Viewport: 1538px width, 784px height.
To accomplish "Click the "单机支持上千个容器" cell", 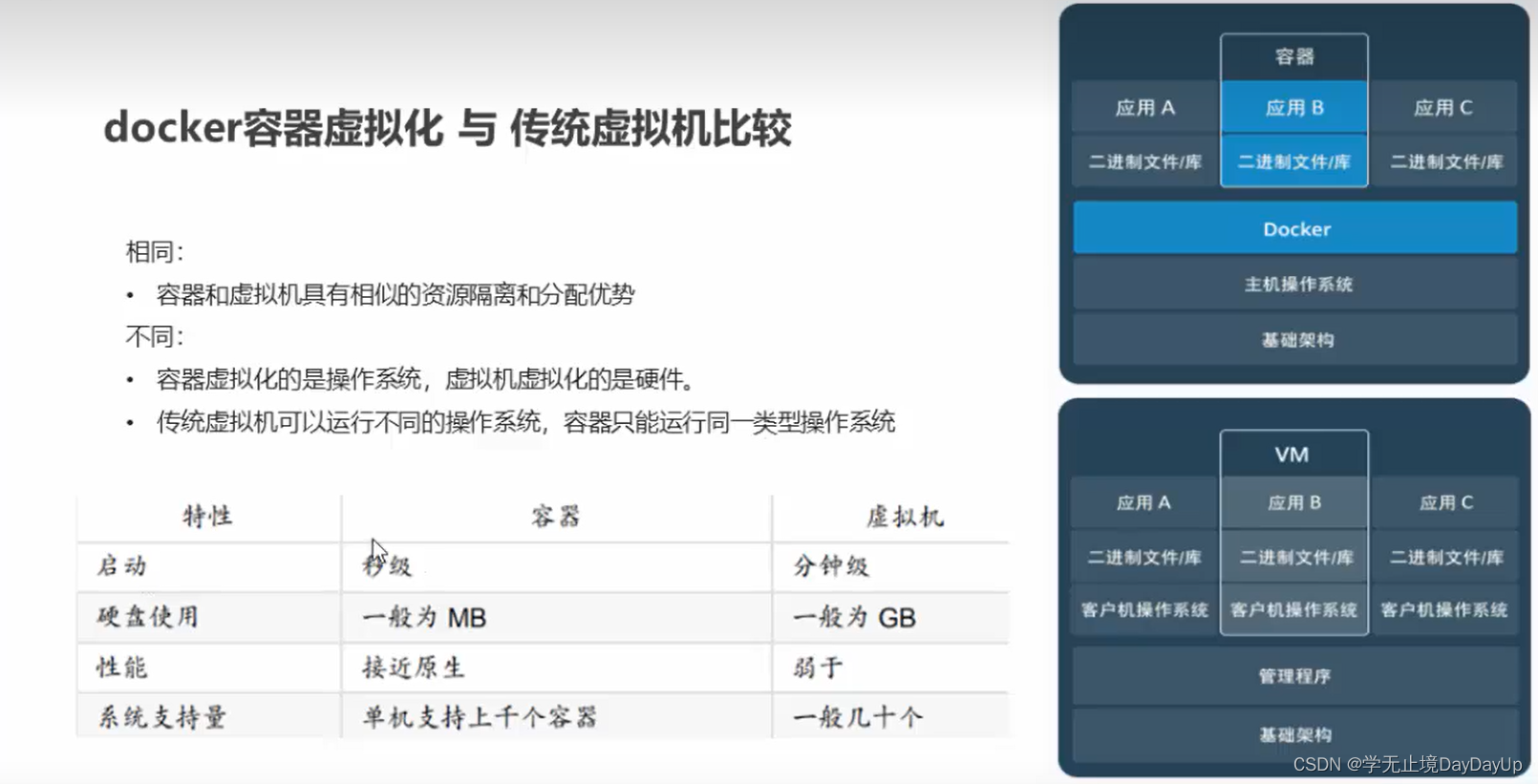I will pyautogui.click(x=480, y=717).
